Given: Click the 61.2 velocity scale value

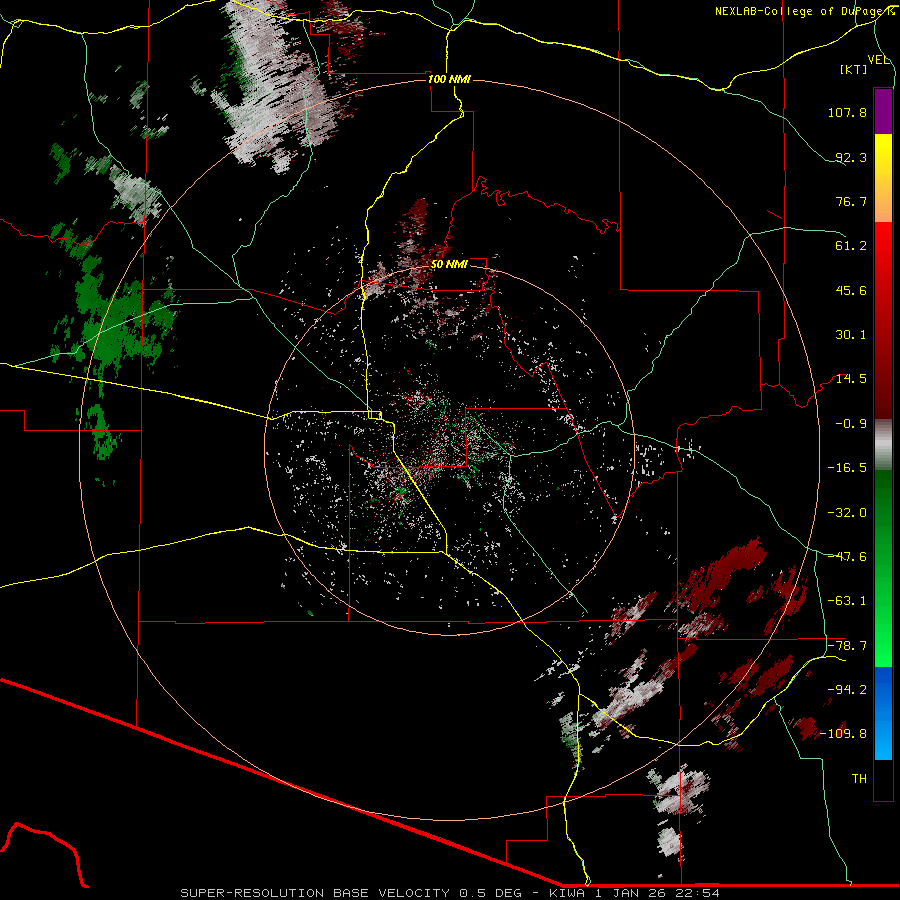Looking at the screenshot, I should (851, 246).
